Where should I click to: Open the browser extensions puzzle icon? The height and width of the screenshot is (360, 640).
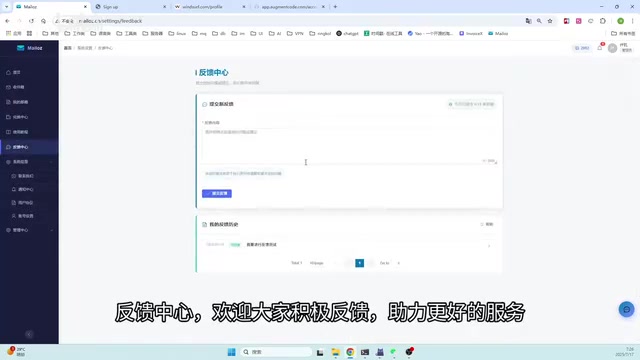coord(603,21)
